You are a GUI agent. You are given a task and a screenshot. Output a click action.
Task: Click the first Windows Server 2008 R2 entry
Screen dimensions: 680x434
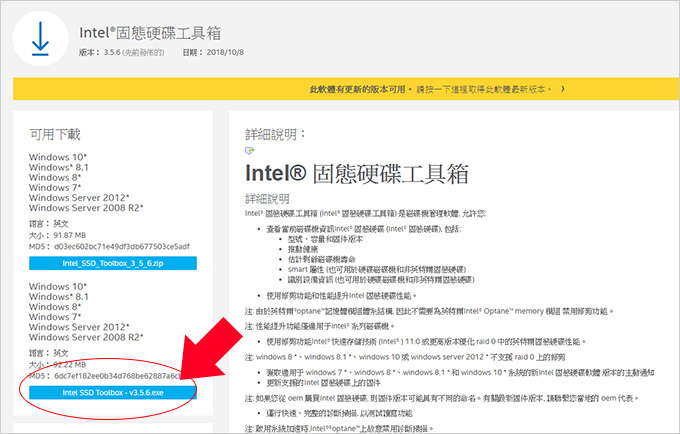(x=86, y=208)
